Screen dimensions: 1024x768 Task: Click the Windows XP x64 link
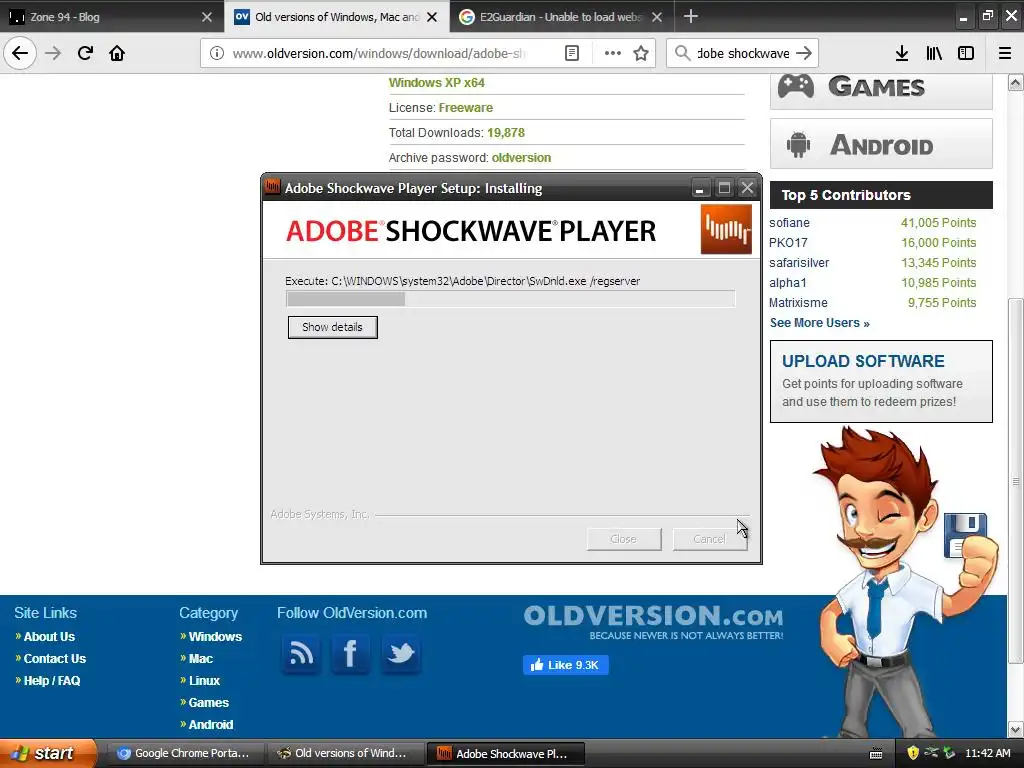coord(436,83)
